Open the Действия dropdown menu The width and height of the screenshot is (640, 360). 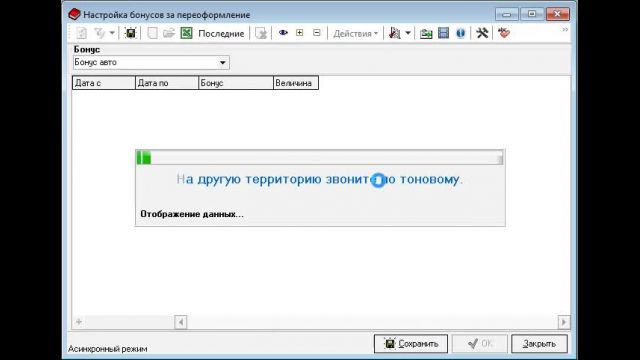(356, 33)
